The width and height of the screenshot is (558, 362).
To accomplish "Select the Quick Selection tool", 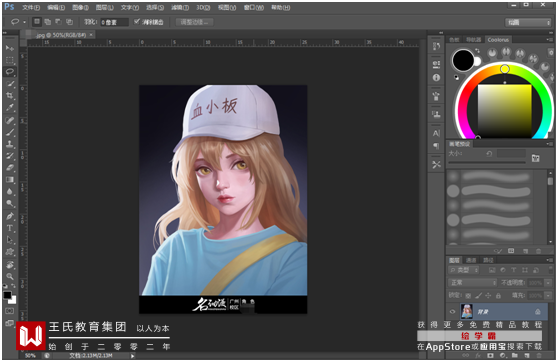I will [x=10, y=84].
